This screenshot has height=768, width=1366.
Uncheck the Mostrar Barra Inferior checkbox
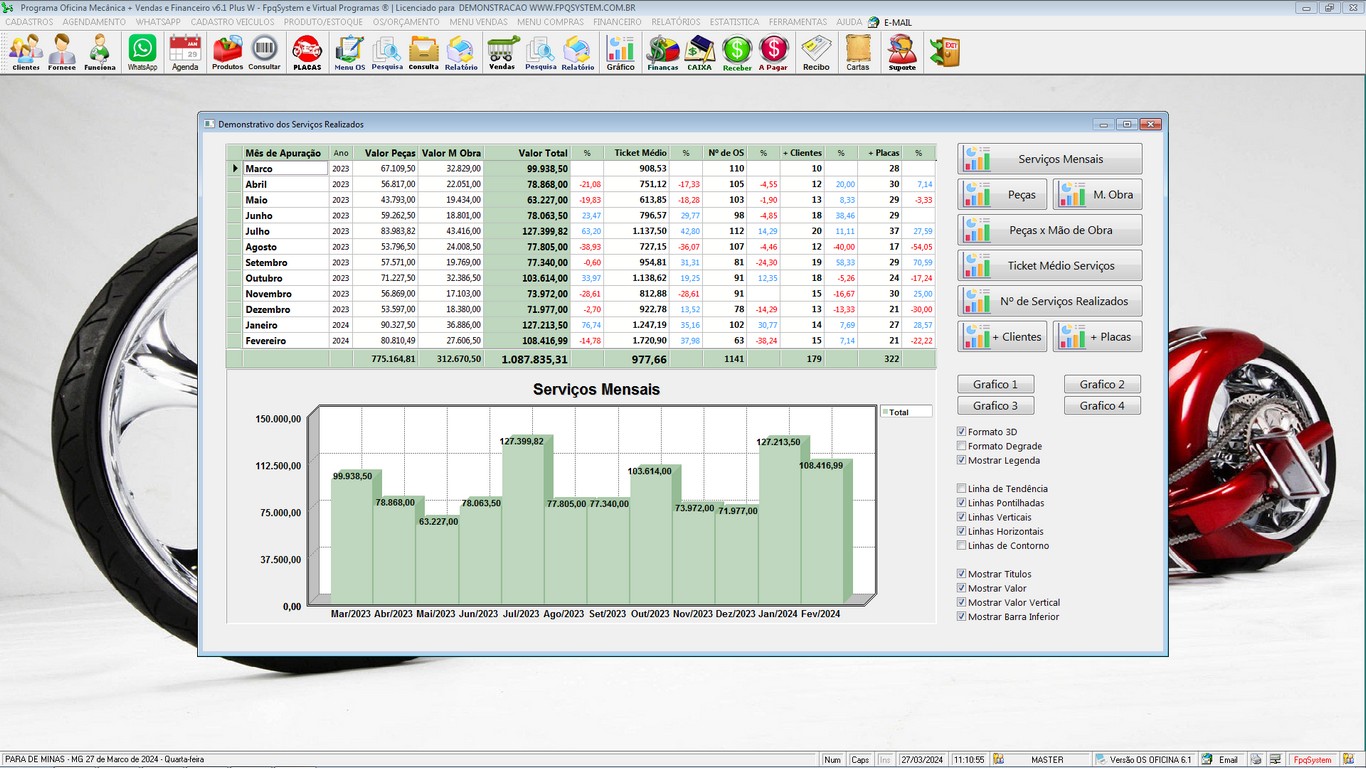[962, 617]
